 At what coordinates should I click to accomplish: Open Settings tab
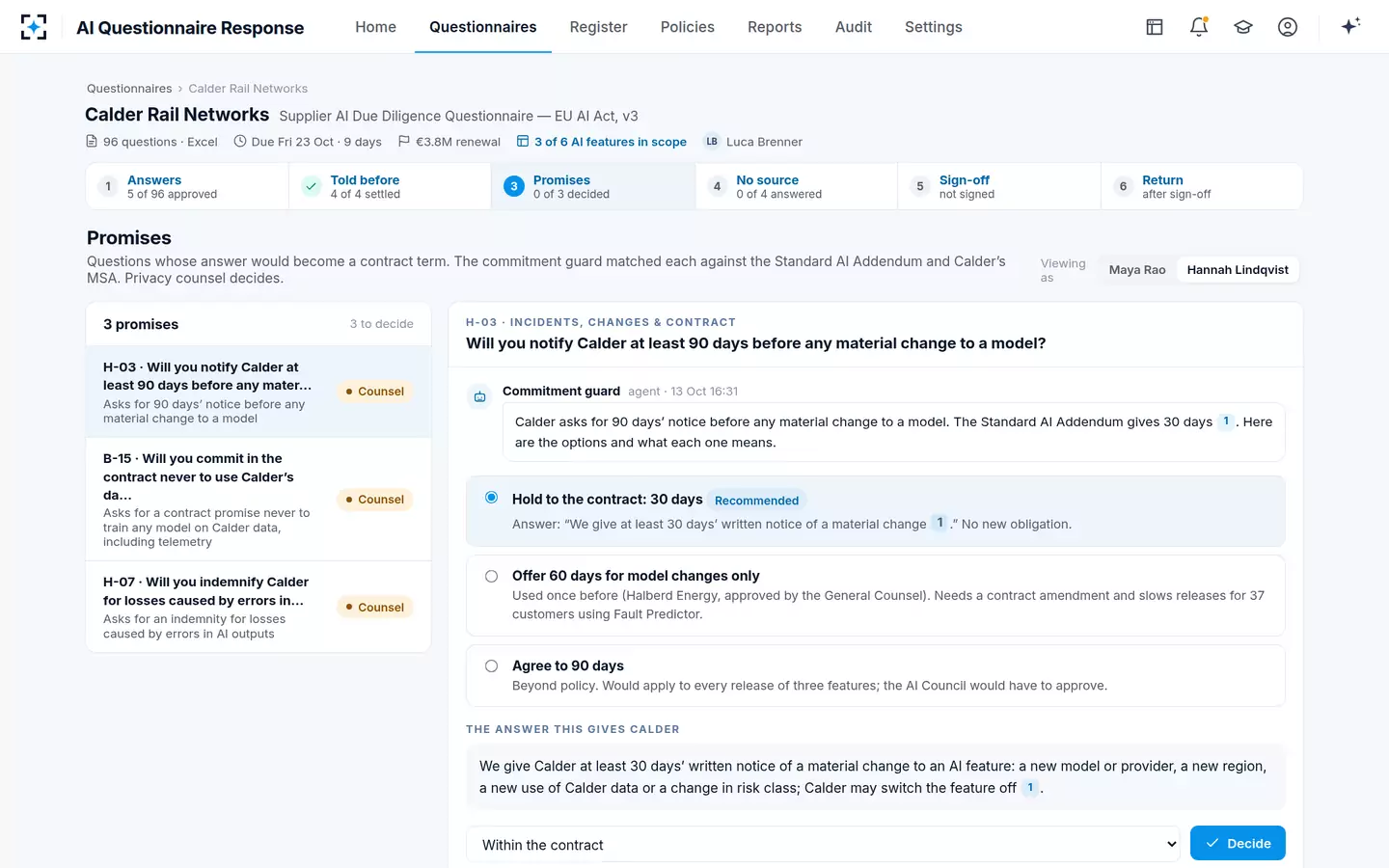tap(934, 27)
